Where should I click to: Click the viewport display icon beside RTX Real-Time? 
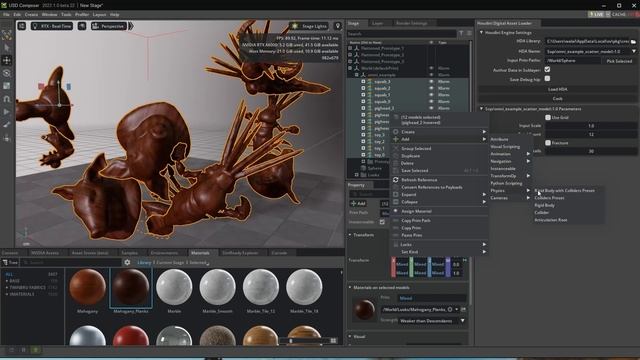(x=82, y=26)
